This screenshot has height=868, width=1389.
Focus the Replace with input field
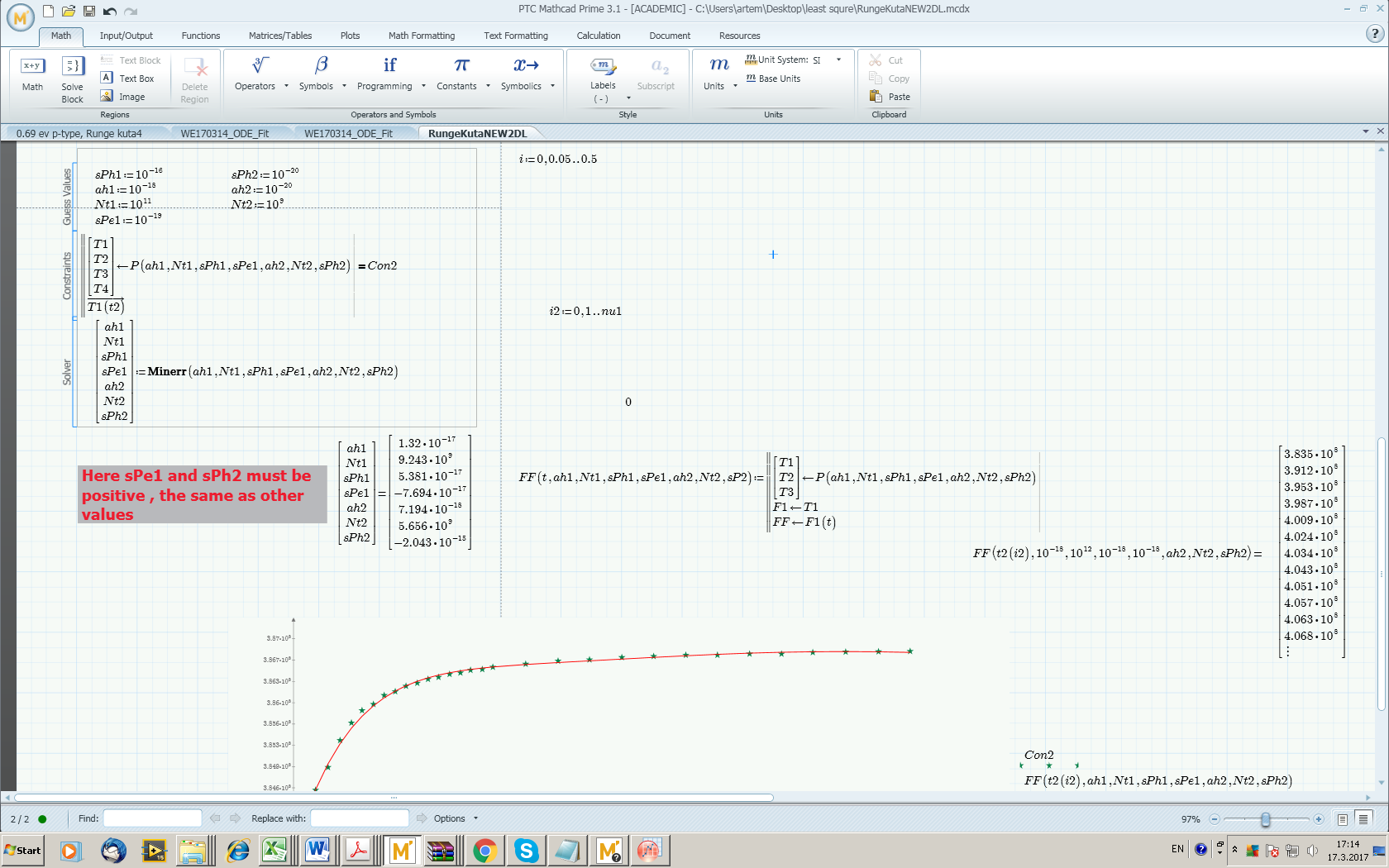360,818
